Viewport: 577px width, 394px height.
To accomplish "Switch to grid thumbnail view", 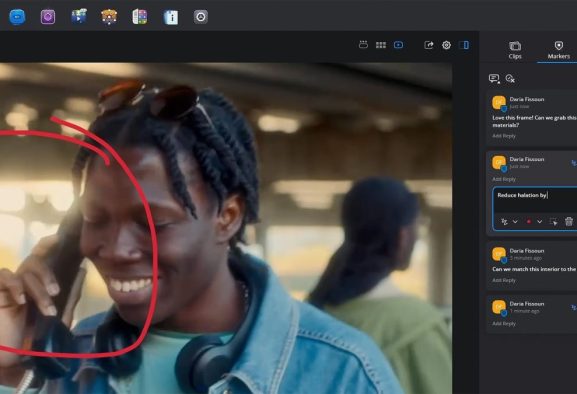I will tap(381, 45).
